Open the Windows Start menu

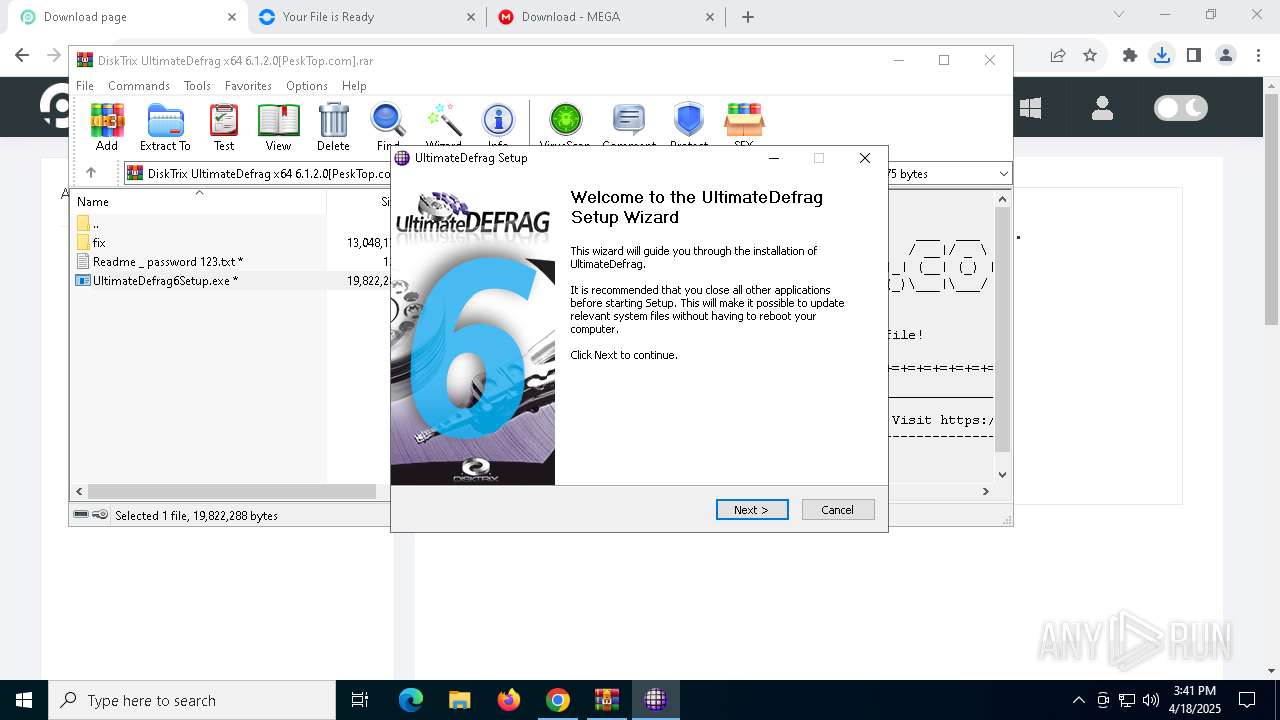[x=23, y=700]
